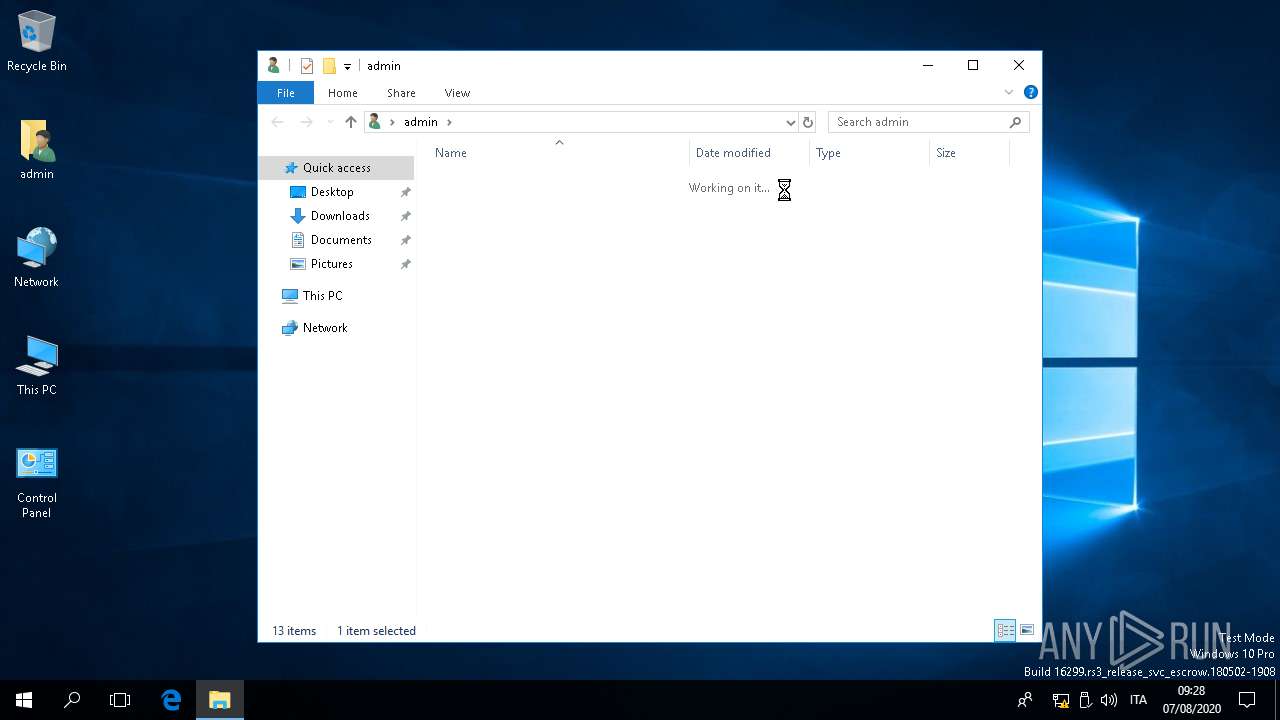Image resolution: width=1280 pixels, height=720 pixels.
Task: Click the Properties icon in the quick access toolbar
Action: pos(307,66)
